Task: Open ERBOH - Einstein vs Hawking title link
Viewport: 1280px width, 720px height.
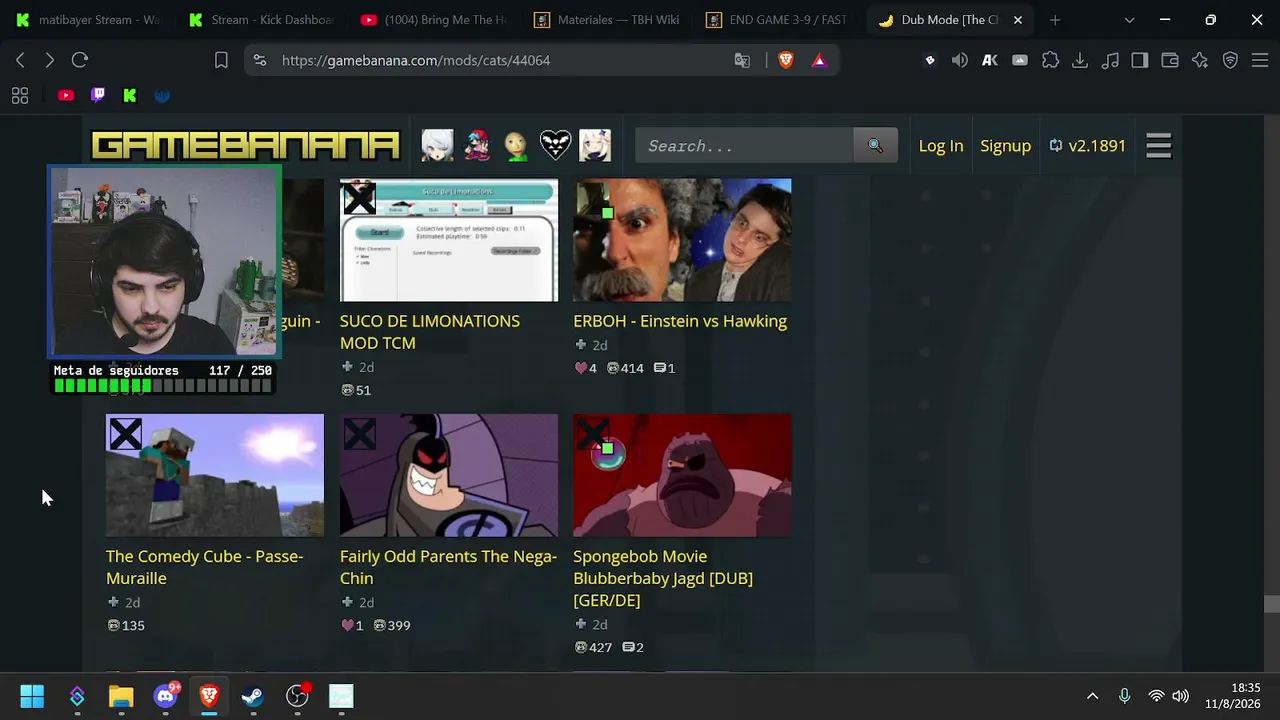Action: pyautogui.click(x=680, y=321)
